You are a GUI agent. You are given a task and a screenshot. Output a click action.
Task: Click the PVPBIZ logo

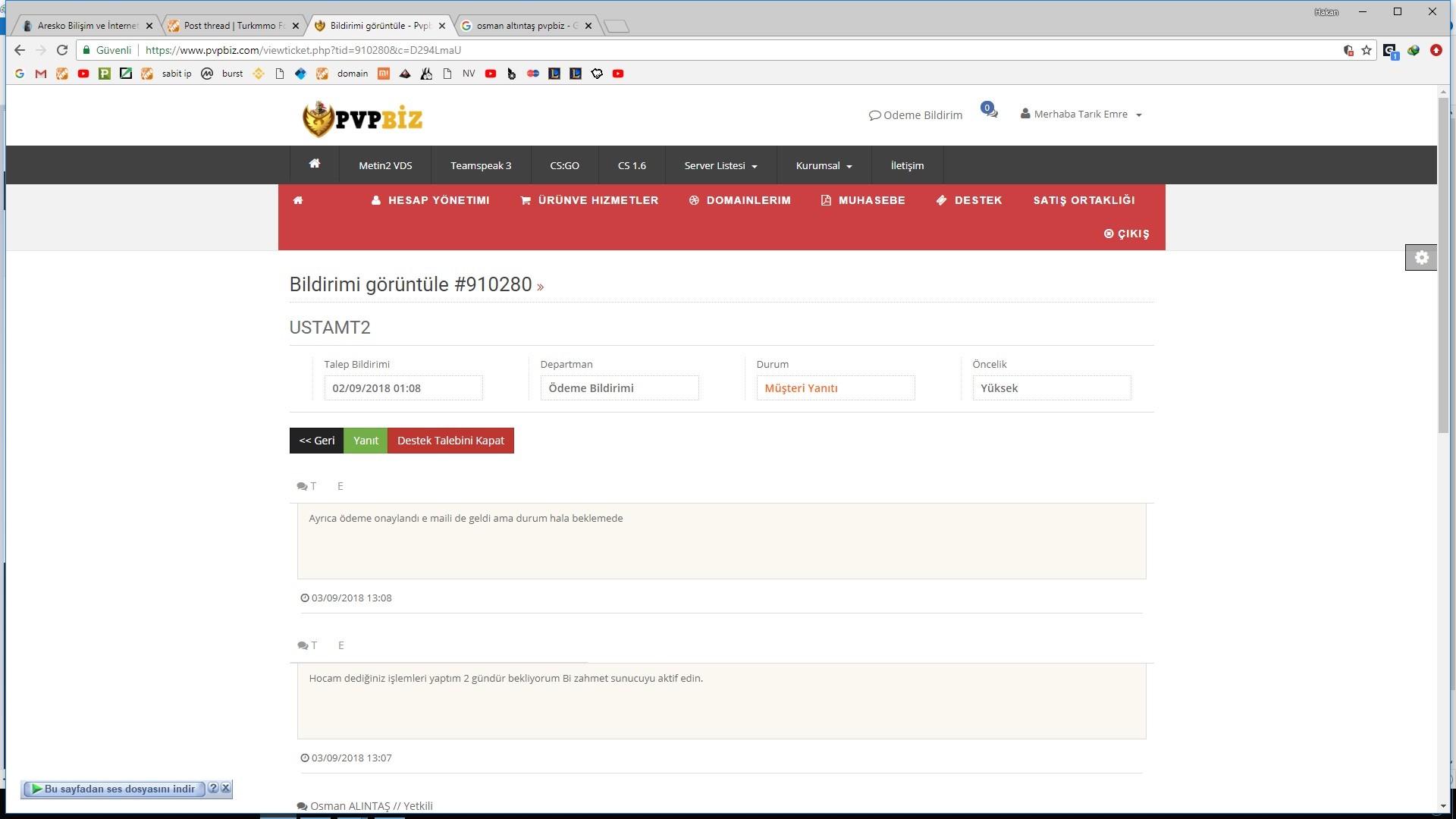click(362, 118)
